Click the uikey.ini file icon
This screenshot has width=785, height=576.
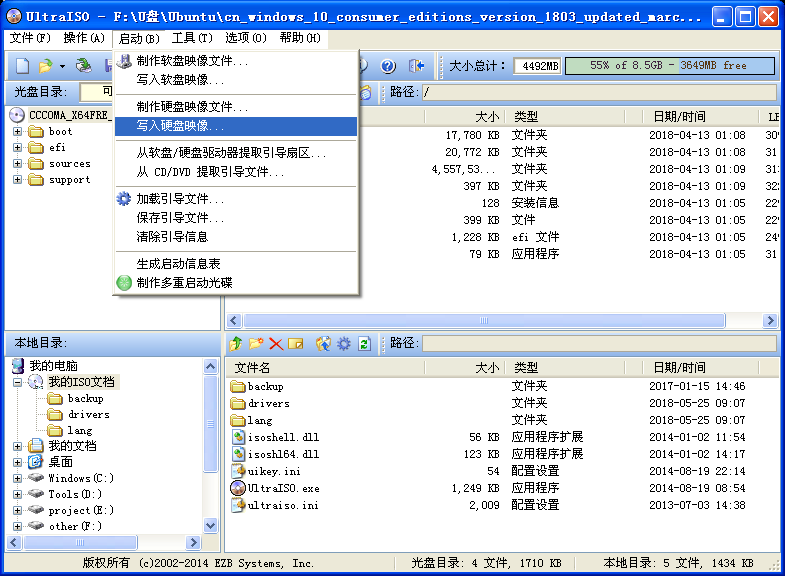238,471
